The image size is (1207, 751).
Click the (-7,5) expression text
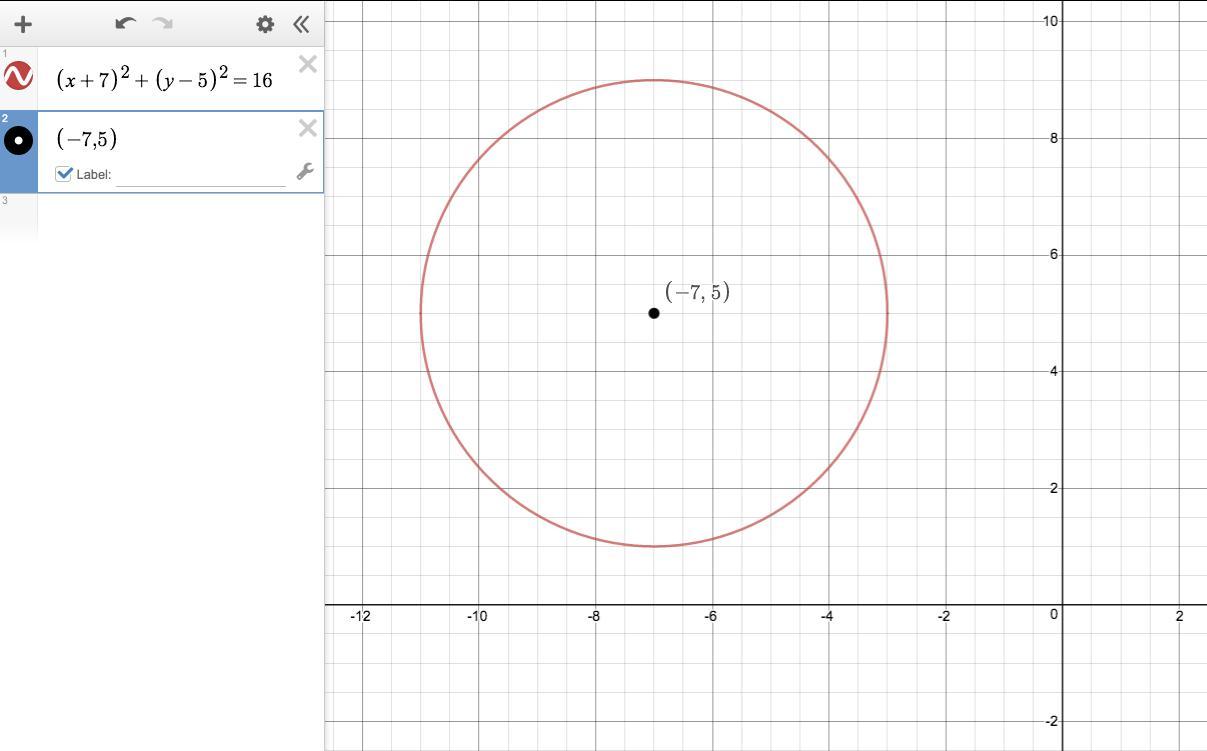[x=87, y=139]
